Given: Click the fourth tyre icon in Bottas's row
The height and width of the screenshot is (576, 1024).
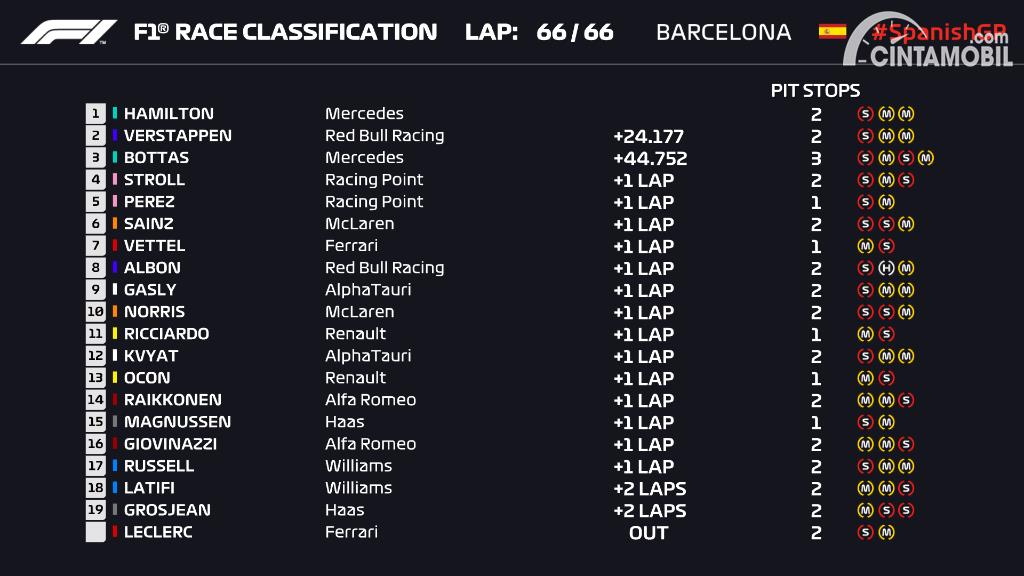Looking at the screenshot, I should 925,158.
